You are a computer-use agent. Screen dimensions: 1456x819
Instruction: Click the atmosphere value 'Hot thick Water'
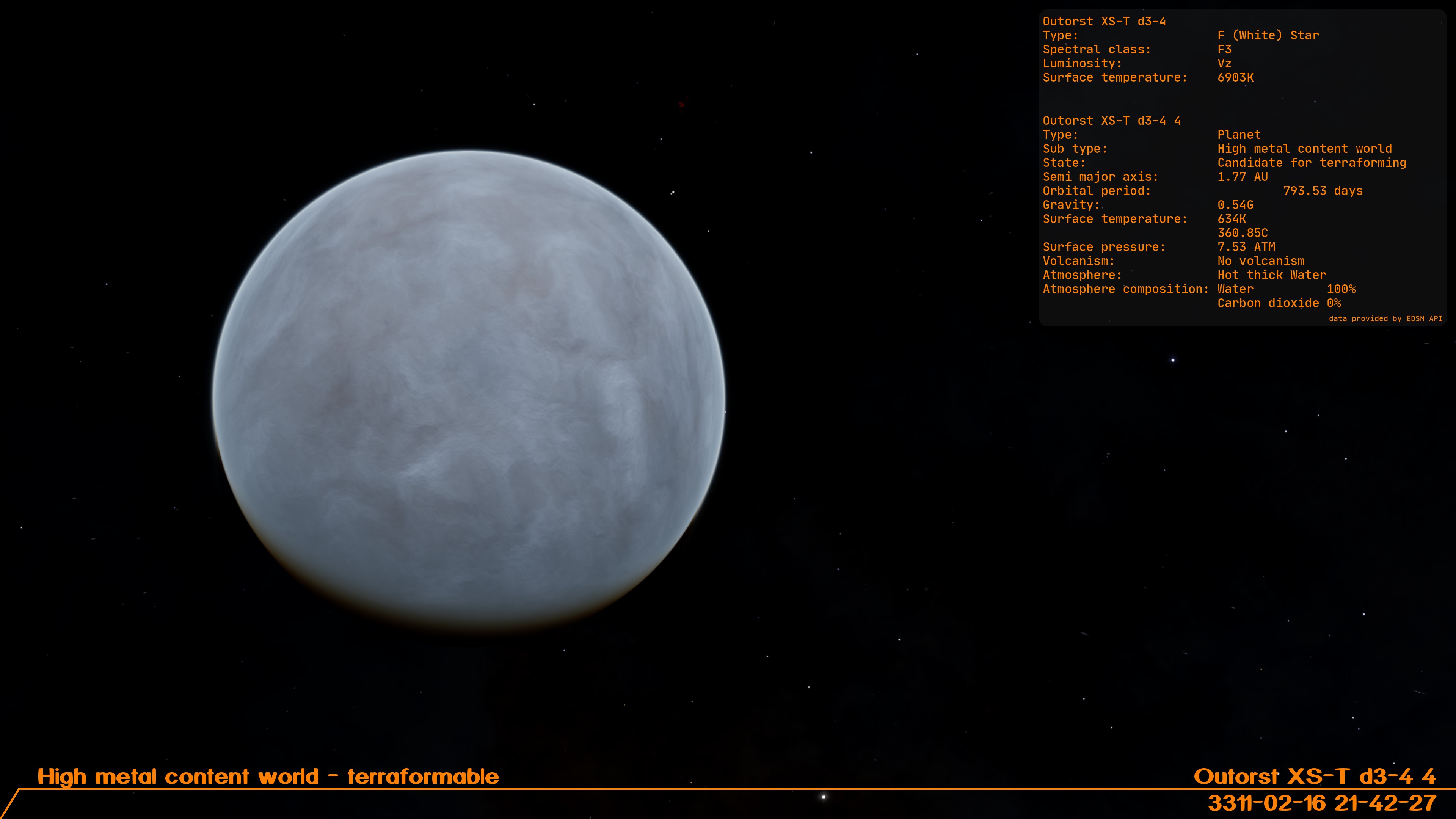1271,275
